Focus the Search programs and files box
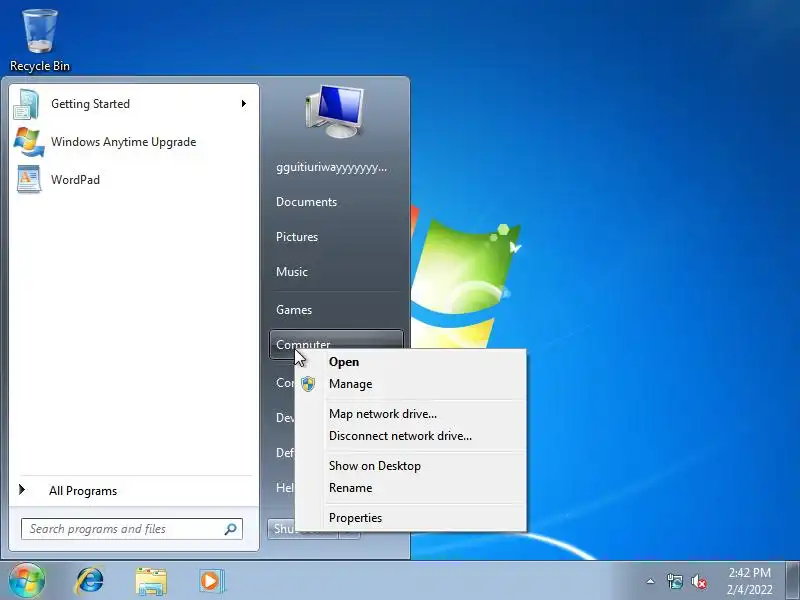Image resolution: width=800 pixels, height=600 pixels. (132, 529)
